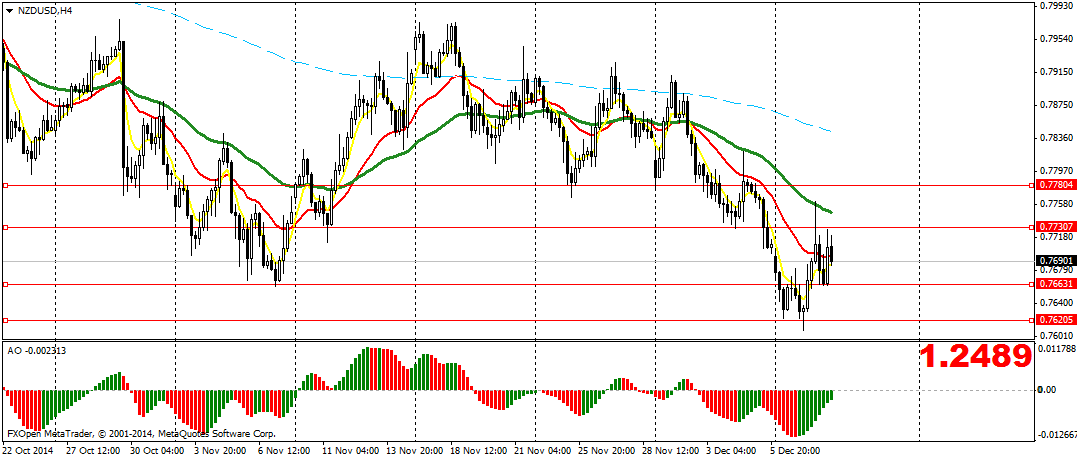The image size is (1077, 459).
Task: Click the 22 Oct 2014 date on time axis
Action: pos(29,450)
